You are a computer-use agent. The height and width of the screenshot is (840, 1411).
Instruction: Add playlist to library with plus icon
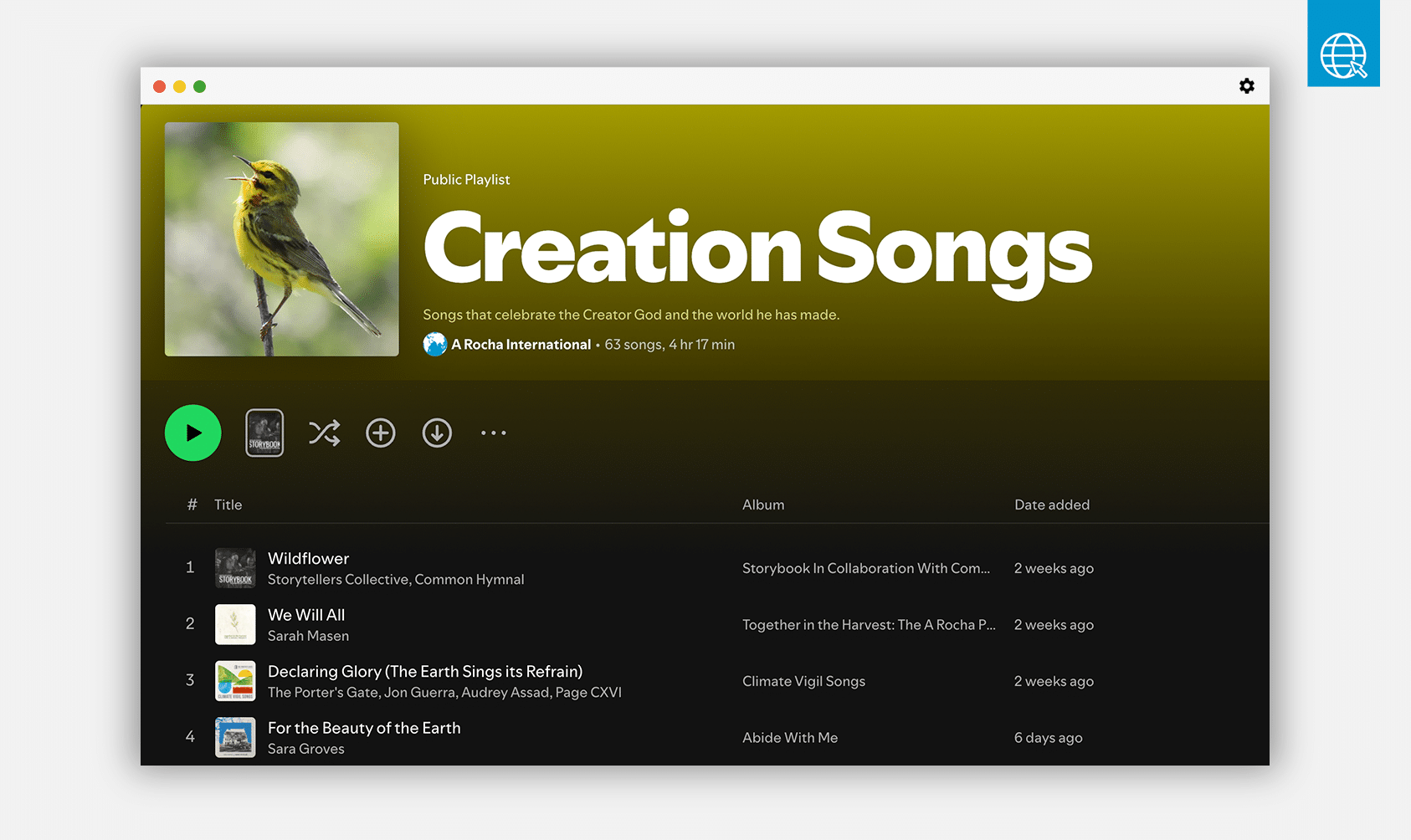tap(381, 433)
